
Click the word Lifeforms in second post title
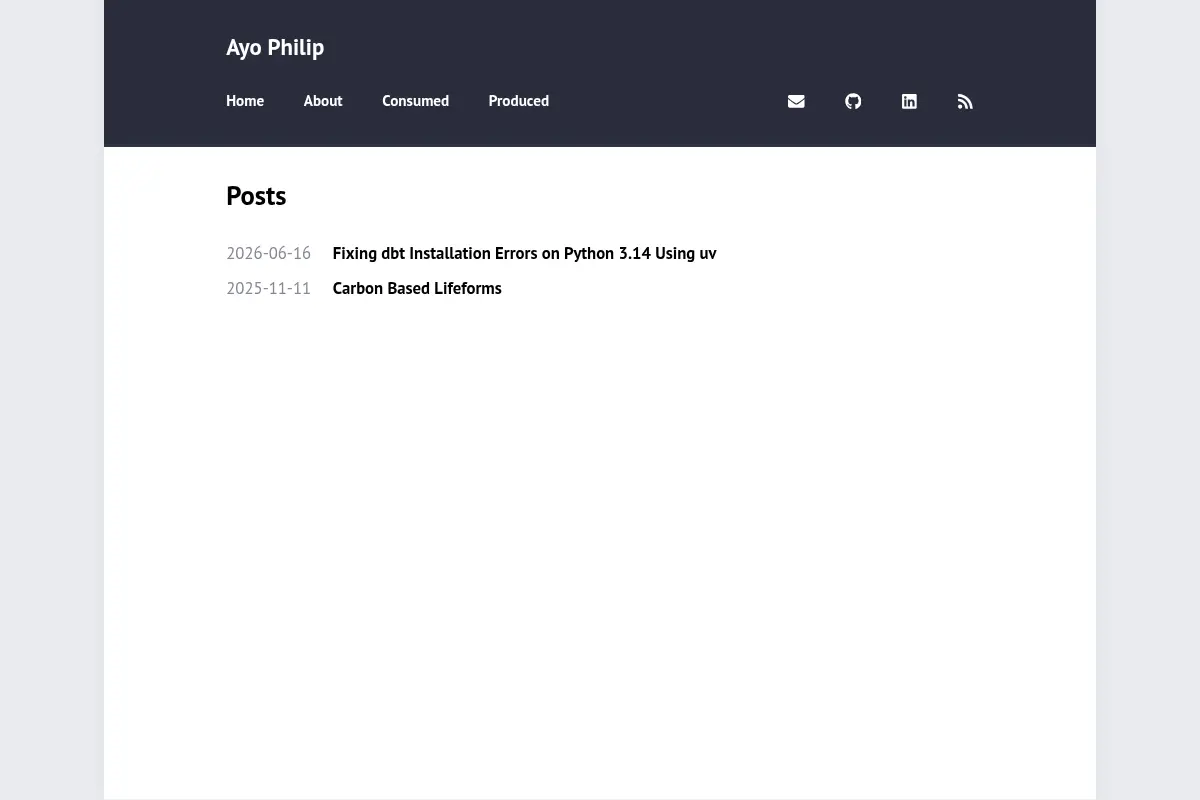pyautogui.click(x=468, y=288)
